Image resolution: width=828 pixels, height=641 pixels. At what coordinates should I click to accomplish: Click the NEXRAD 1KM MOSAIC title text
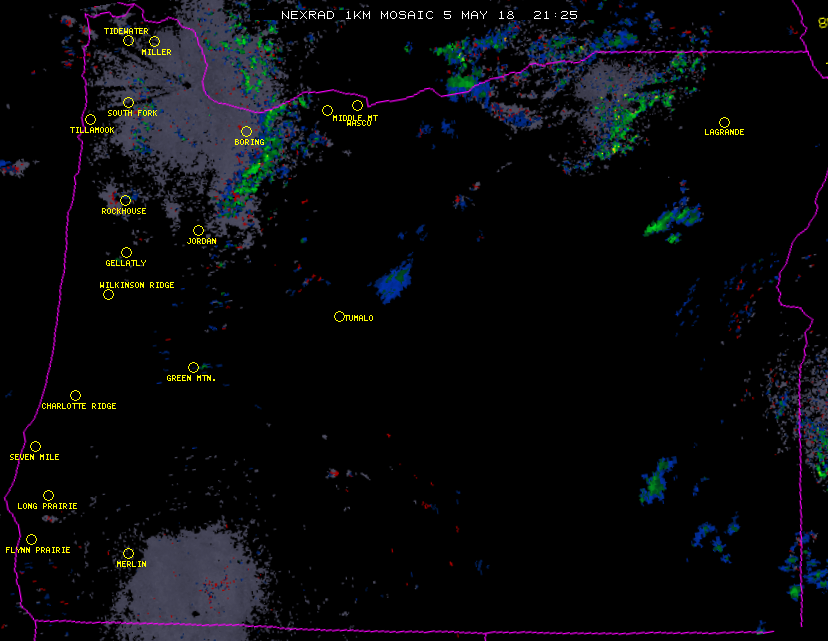tap(358, 15)
